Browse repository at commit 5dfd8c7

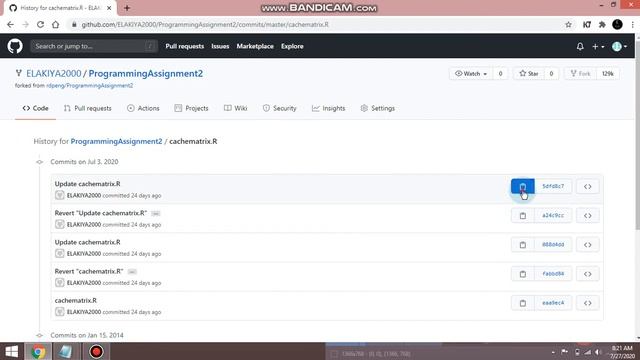pos(587,187)
